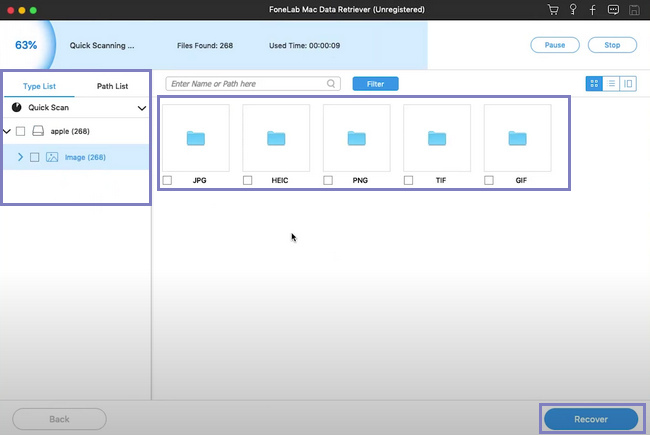The image size is (650, 435).
Task: Click the search magnifier icon
Action: 331,84
